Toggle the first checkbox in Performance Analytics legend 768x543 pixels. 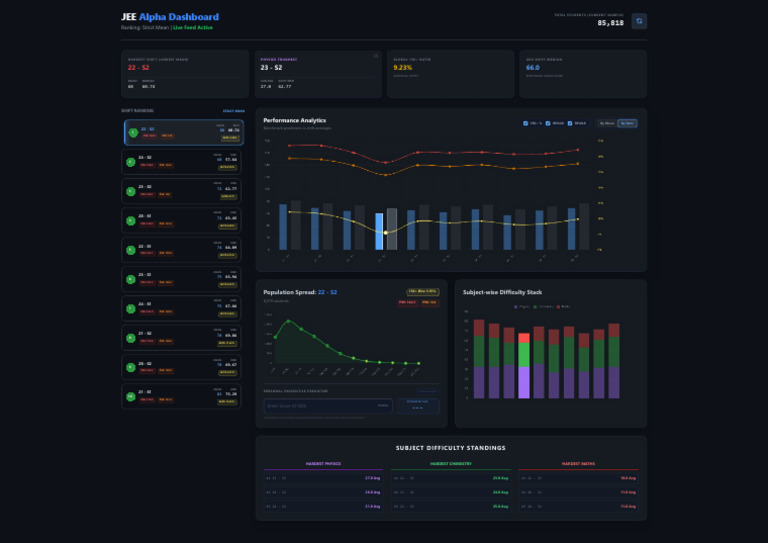click(x=525, y=123)
